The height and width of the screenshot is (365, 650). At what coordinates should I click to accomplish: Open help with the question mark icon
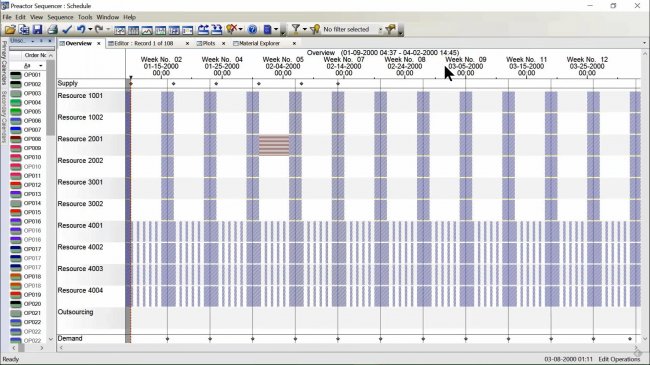click(x=252, y=29)
